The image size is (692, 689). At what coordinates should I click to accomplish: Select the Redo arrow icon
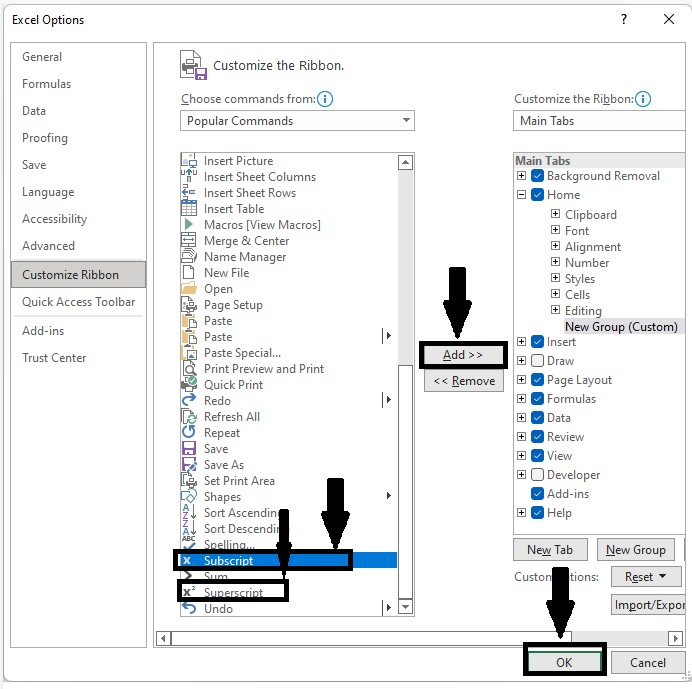[x=189, y=400]
